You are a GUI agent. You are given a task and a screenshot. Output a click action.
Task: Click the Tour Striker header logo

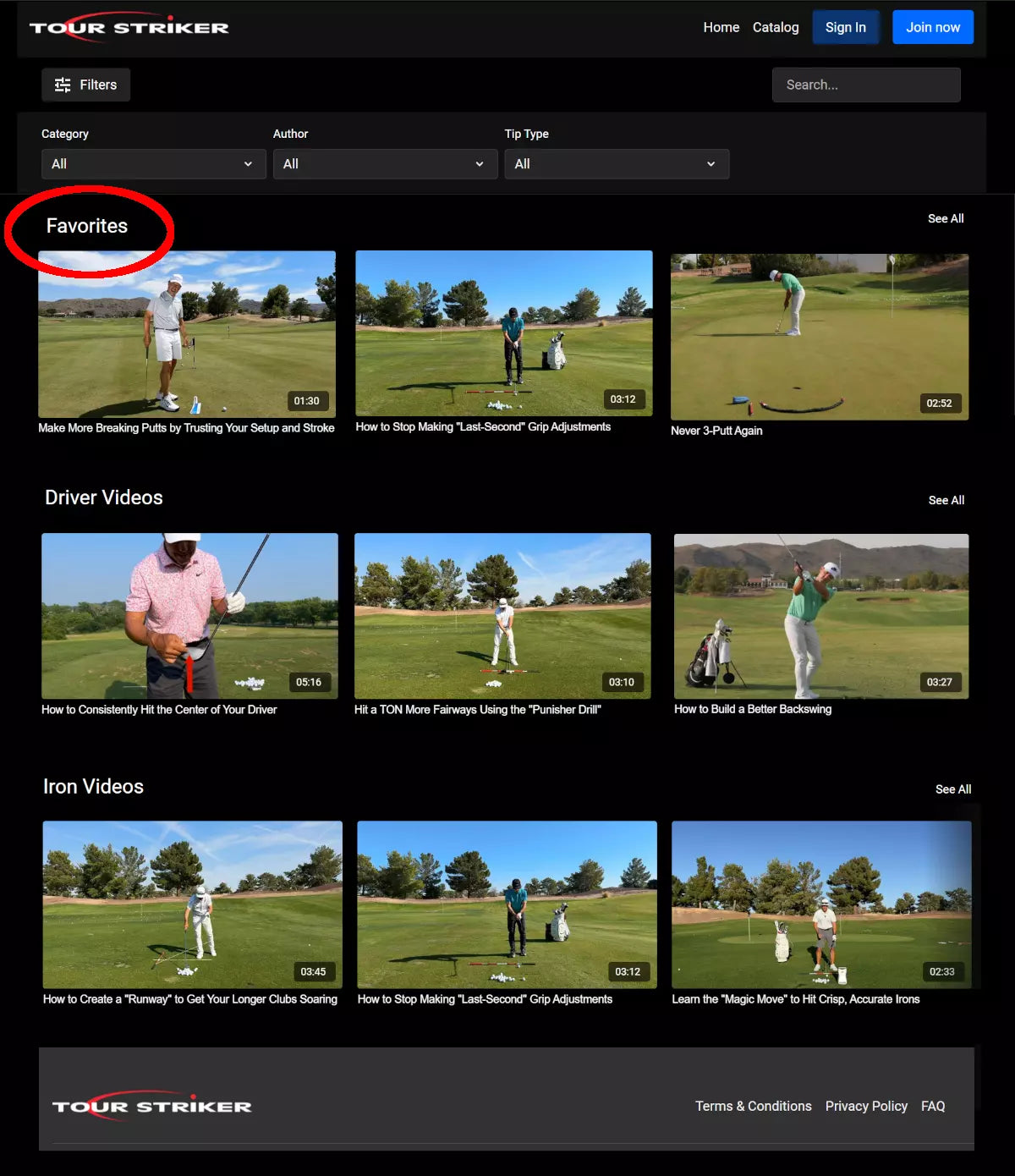pyautogui.click(x=129, y=27)
